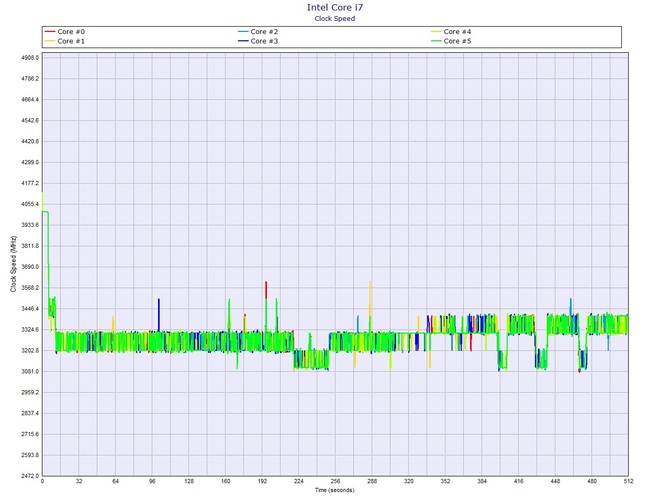This screenshot has width=670, height=502.
Task: Click the 512 x-axis tick label
Action: (629, 481)
